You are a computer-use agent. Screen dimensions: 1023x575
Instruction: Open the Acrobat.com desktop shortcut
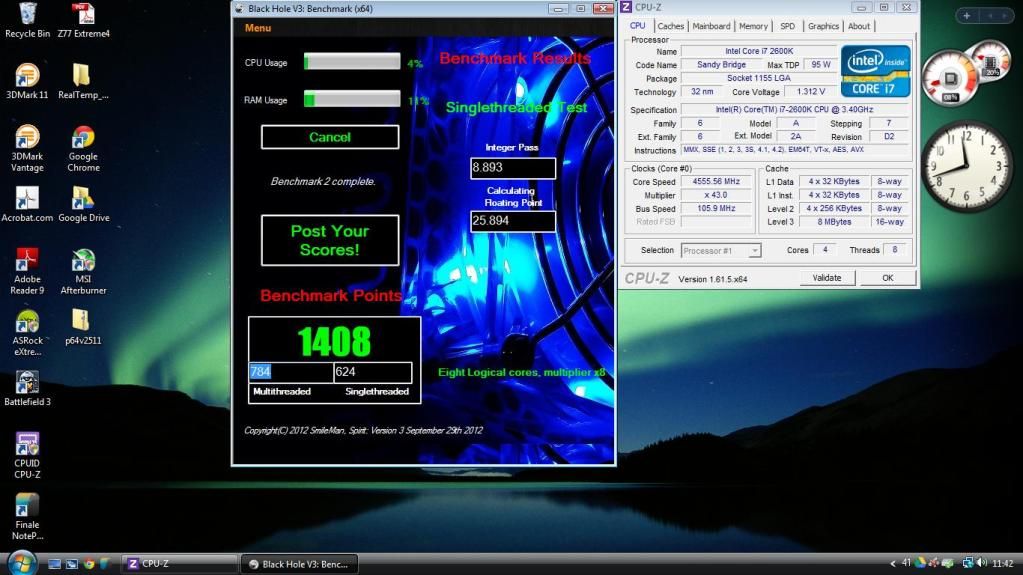pos(27,204)
